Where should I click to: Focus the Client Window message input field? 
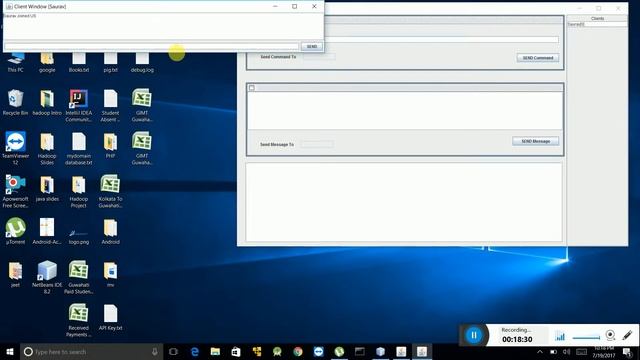pyautogui.click(x=152, y=47)
